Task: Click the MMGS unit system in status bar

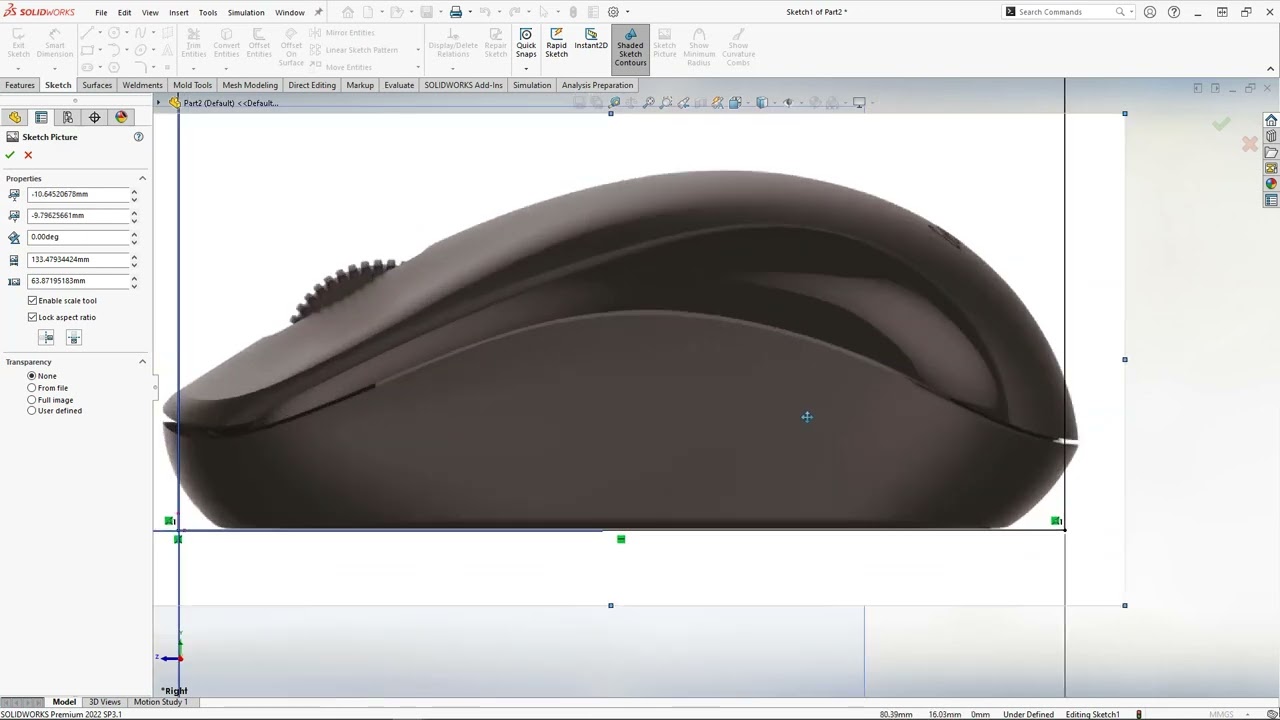Action: (x=1221, y=714)
